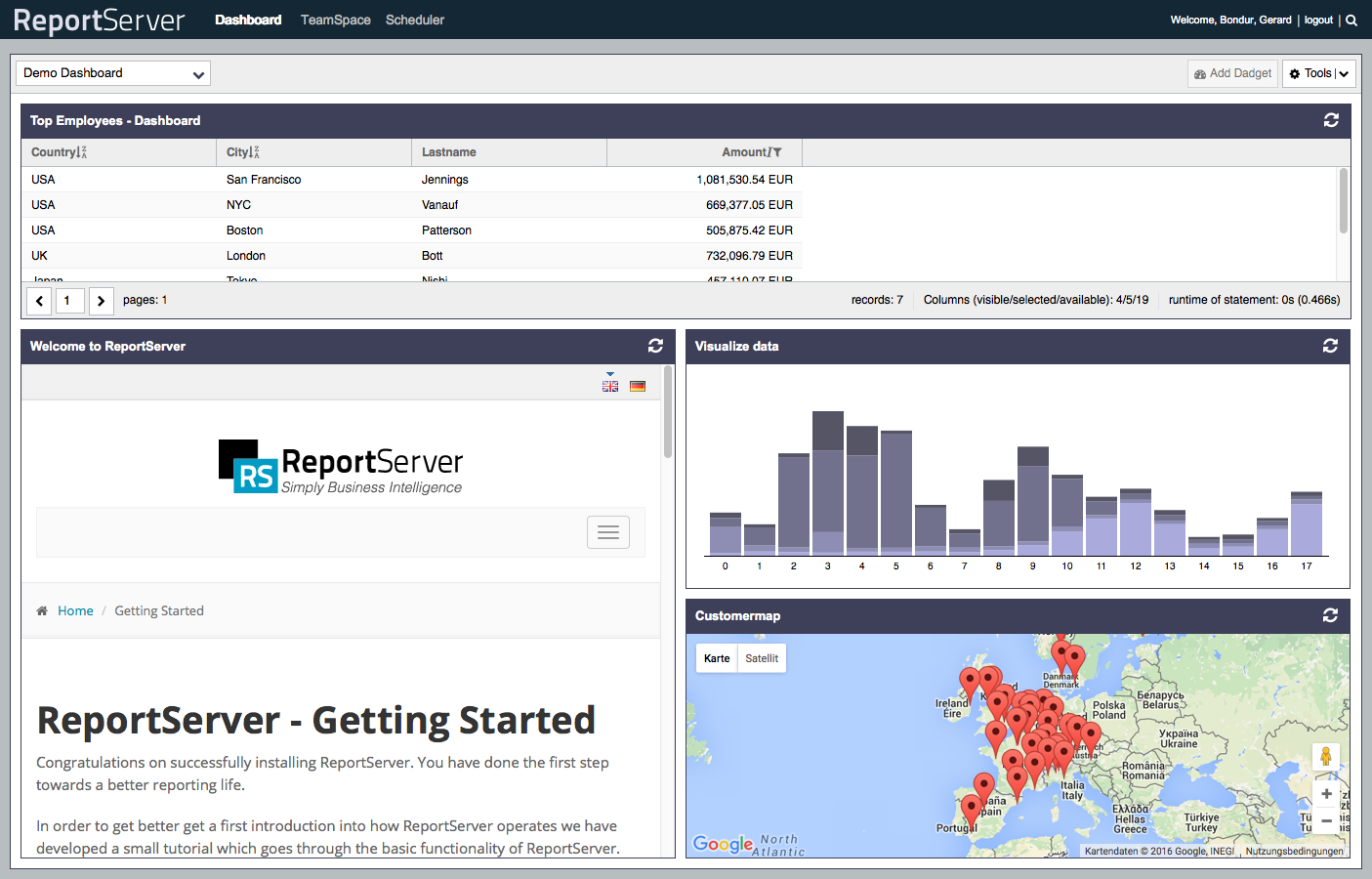Viewport: 1372px width, 879px height.
Task: Switch map to Satellit view
Action: pyautogui.click(x=762, y=658)
